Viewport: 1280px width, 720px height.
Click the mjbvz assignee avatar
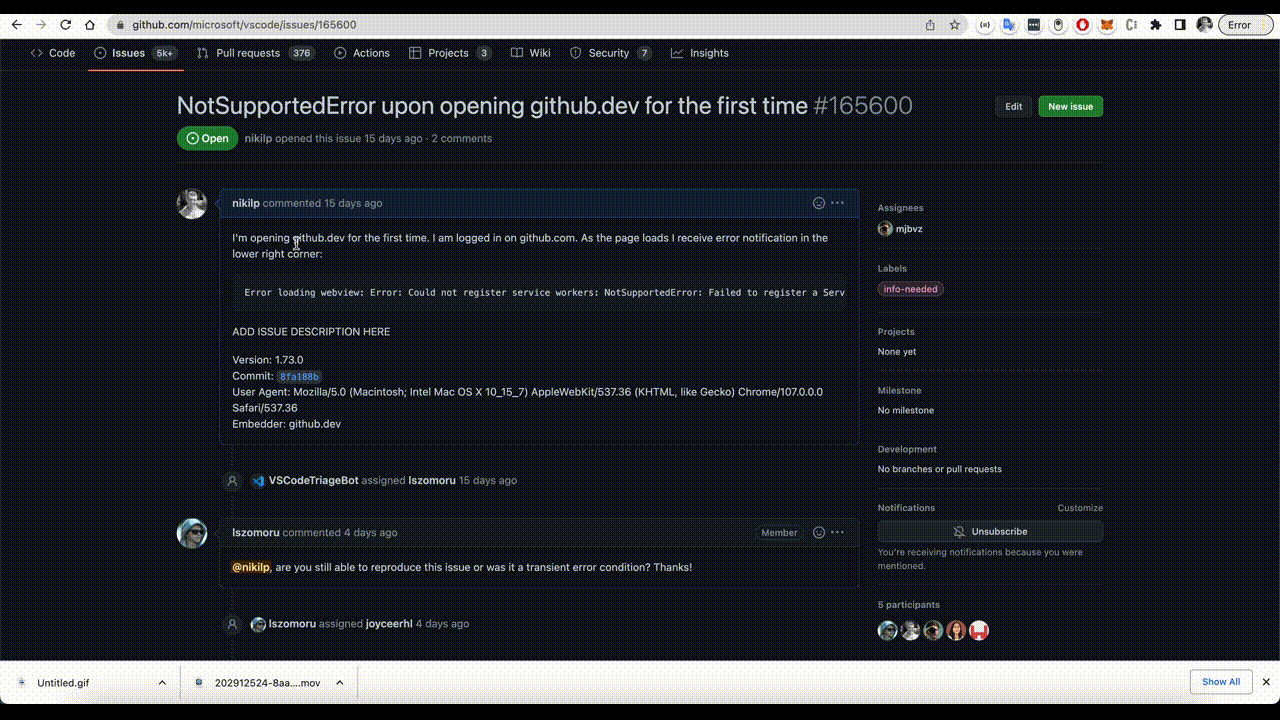tap(885, 228)
